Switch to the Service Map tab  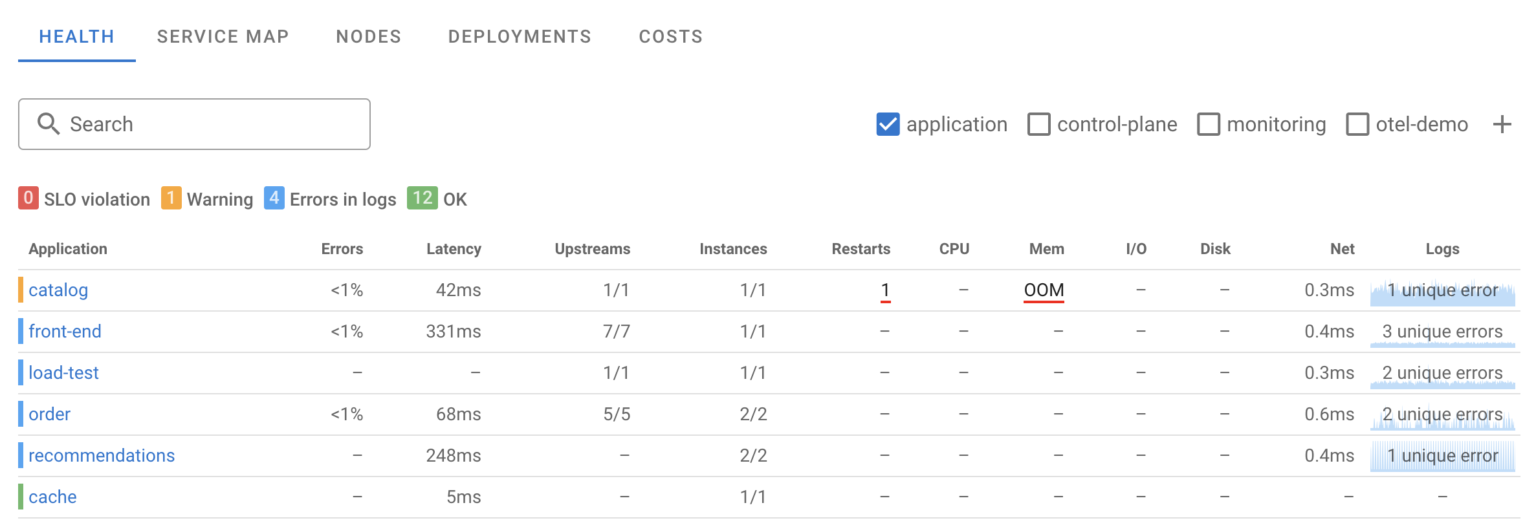click(223, 37)
